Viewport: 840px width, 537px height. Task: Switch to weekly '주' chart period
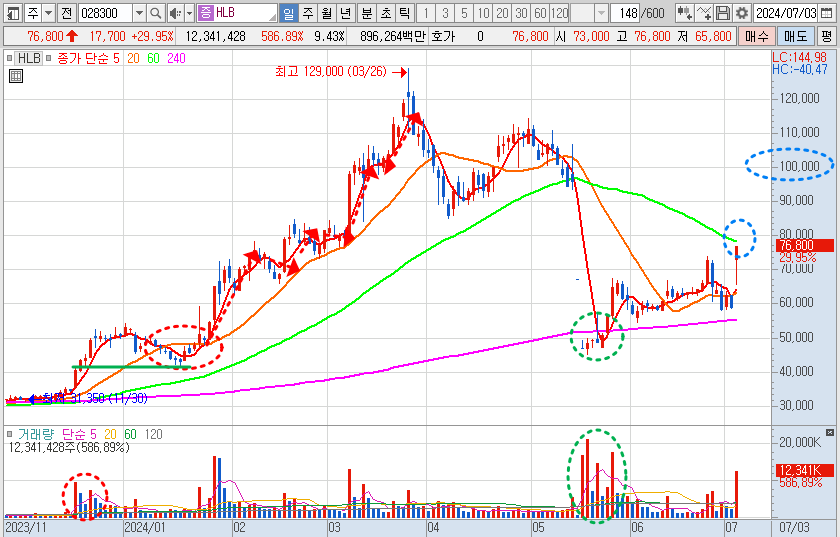tap(308, 13)
